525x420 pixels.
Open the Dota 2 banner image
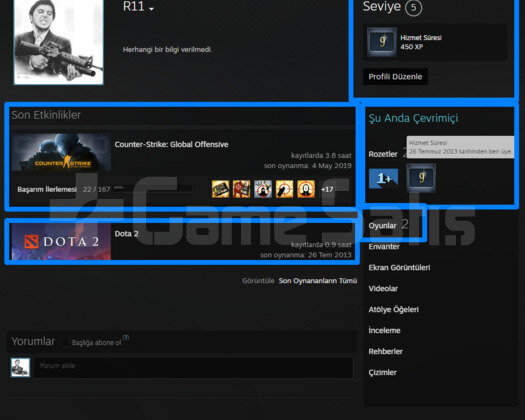pyautogui.click(x=61, y=241)
